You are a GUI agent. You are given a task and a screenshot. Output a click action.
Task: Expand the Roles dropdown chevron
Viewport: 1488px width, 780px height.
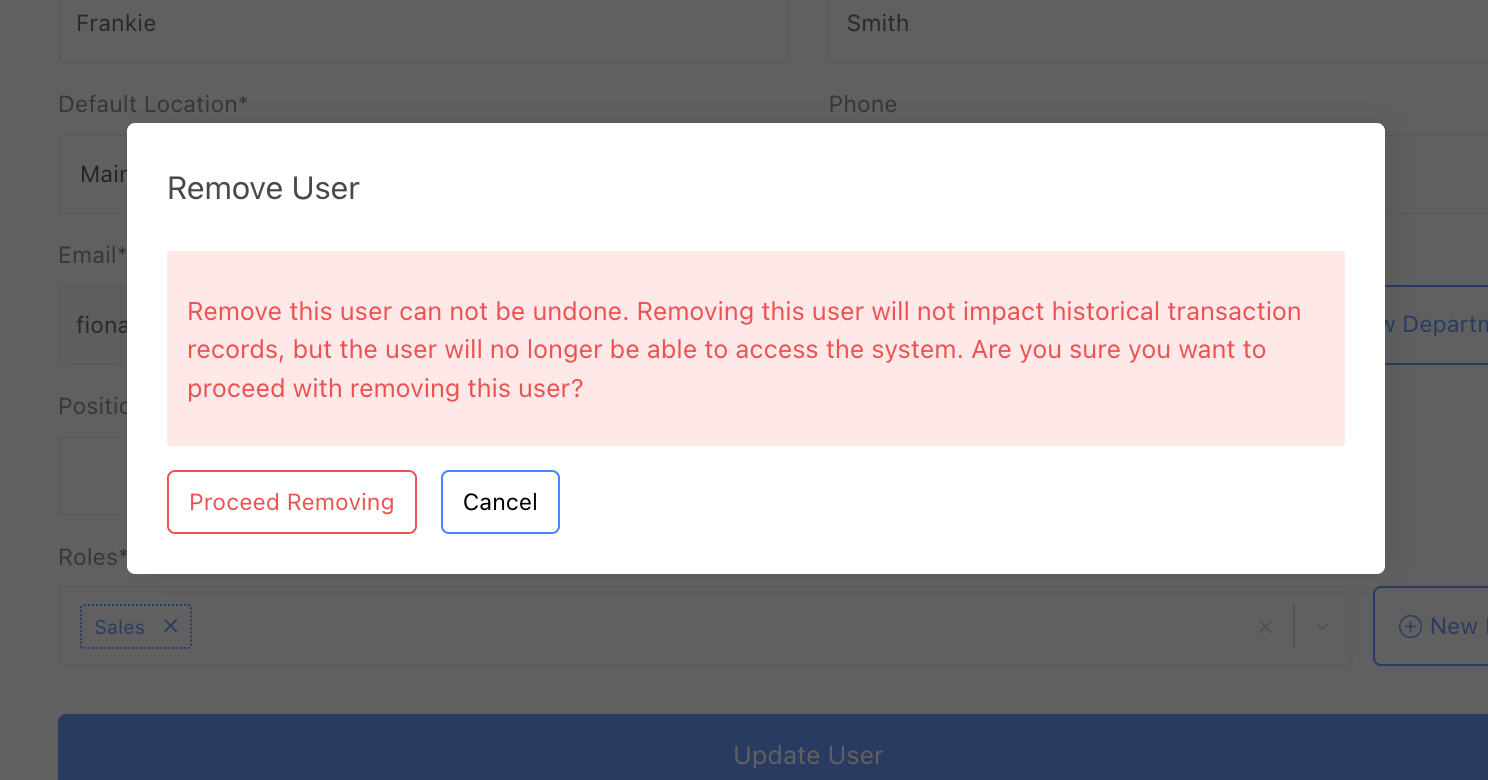point(1322,627)
